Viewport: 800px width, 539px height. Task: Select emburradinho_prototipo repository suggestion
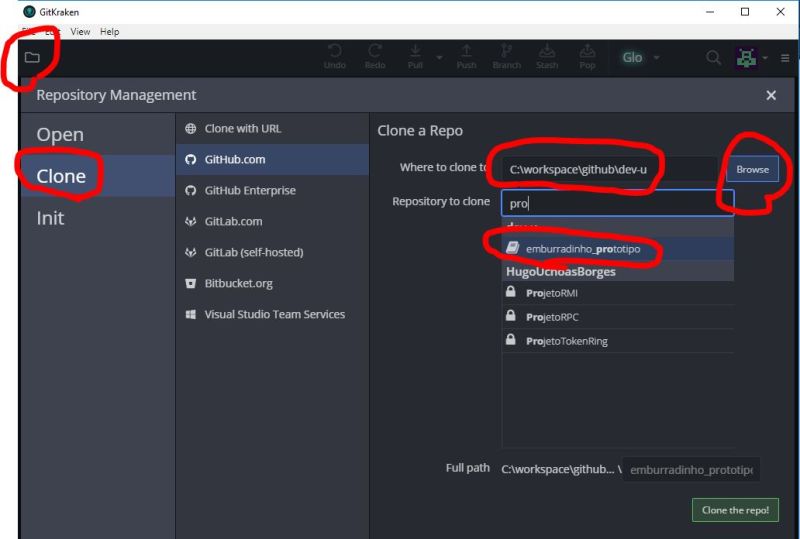click(x=617, y=249)
